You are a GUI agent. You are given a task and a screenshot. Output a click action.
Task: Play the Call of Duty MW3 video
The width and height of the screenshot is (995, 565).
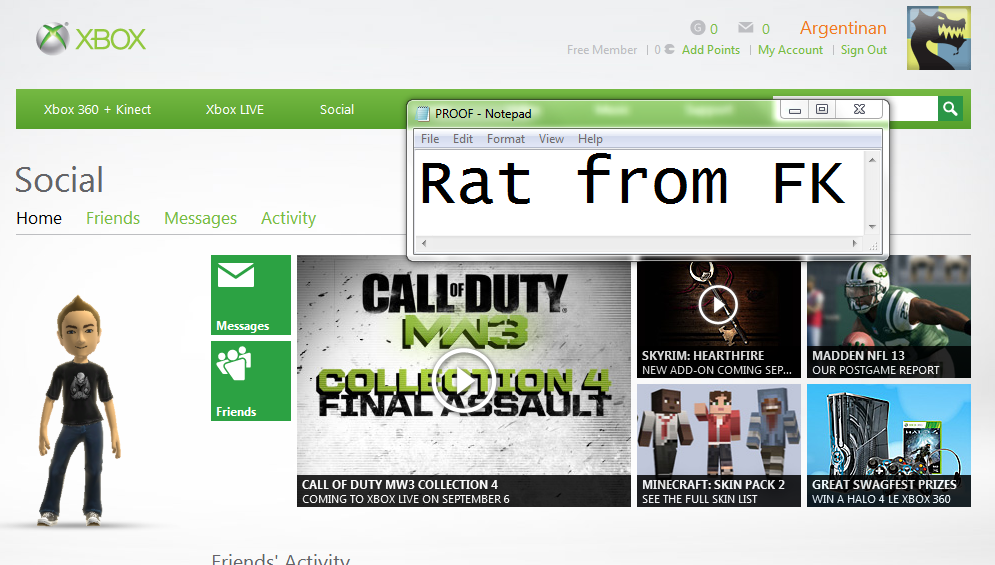464,380
